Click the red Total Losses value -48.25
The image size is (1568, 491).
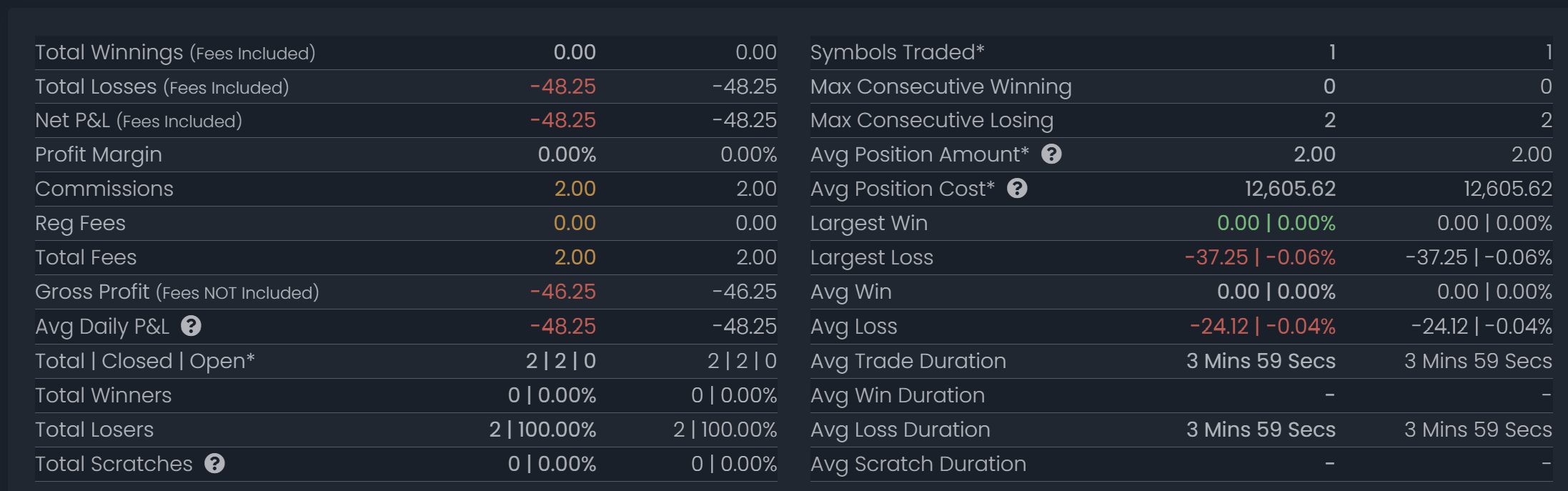click(x=563, y=86)
